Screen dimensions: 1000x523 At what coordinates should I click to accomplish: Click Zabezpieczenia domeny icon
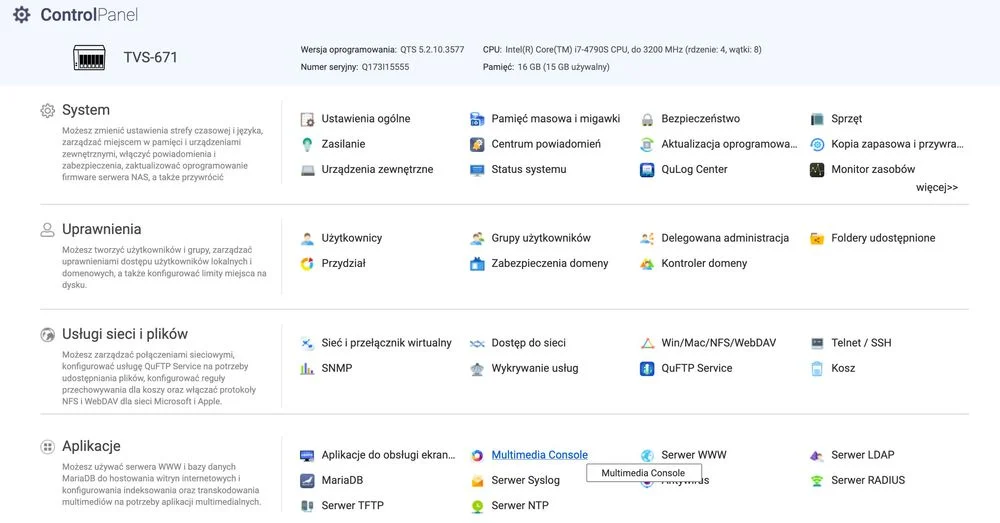pos(477,264)
